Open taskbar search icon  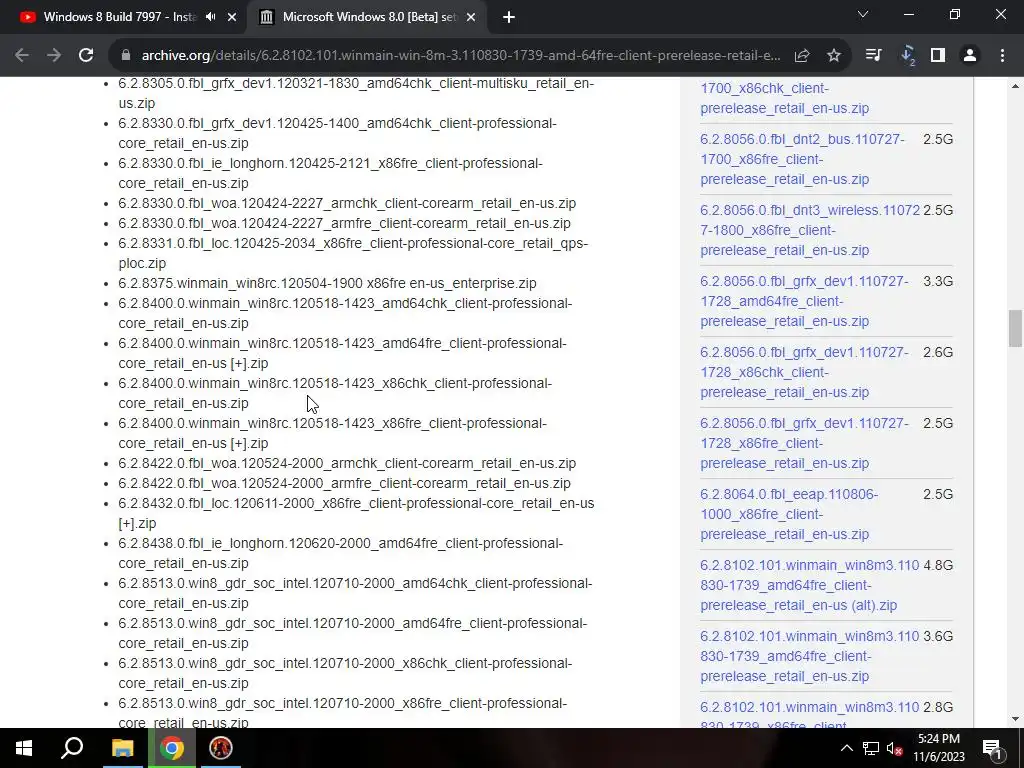click(x=72, y=748)
